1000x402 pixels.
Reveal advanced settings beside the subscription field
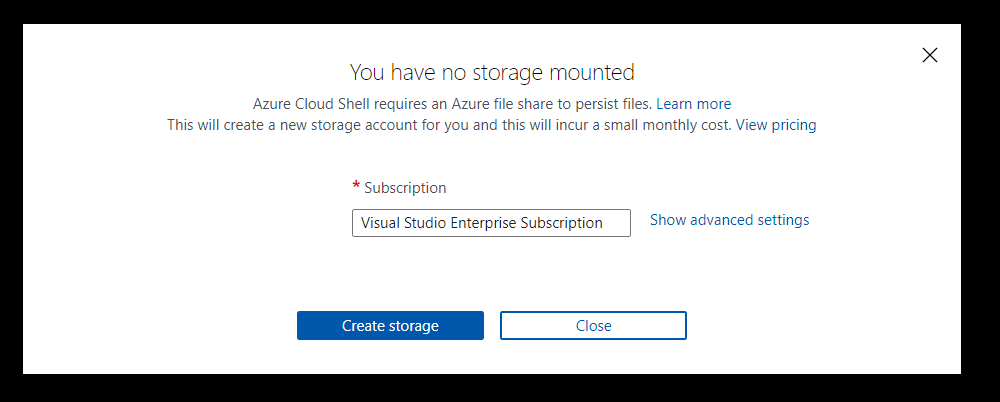coord(729,220)
